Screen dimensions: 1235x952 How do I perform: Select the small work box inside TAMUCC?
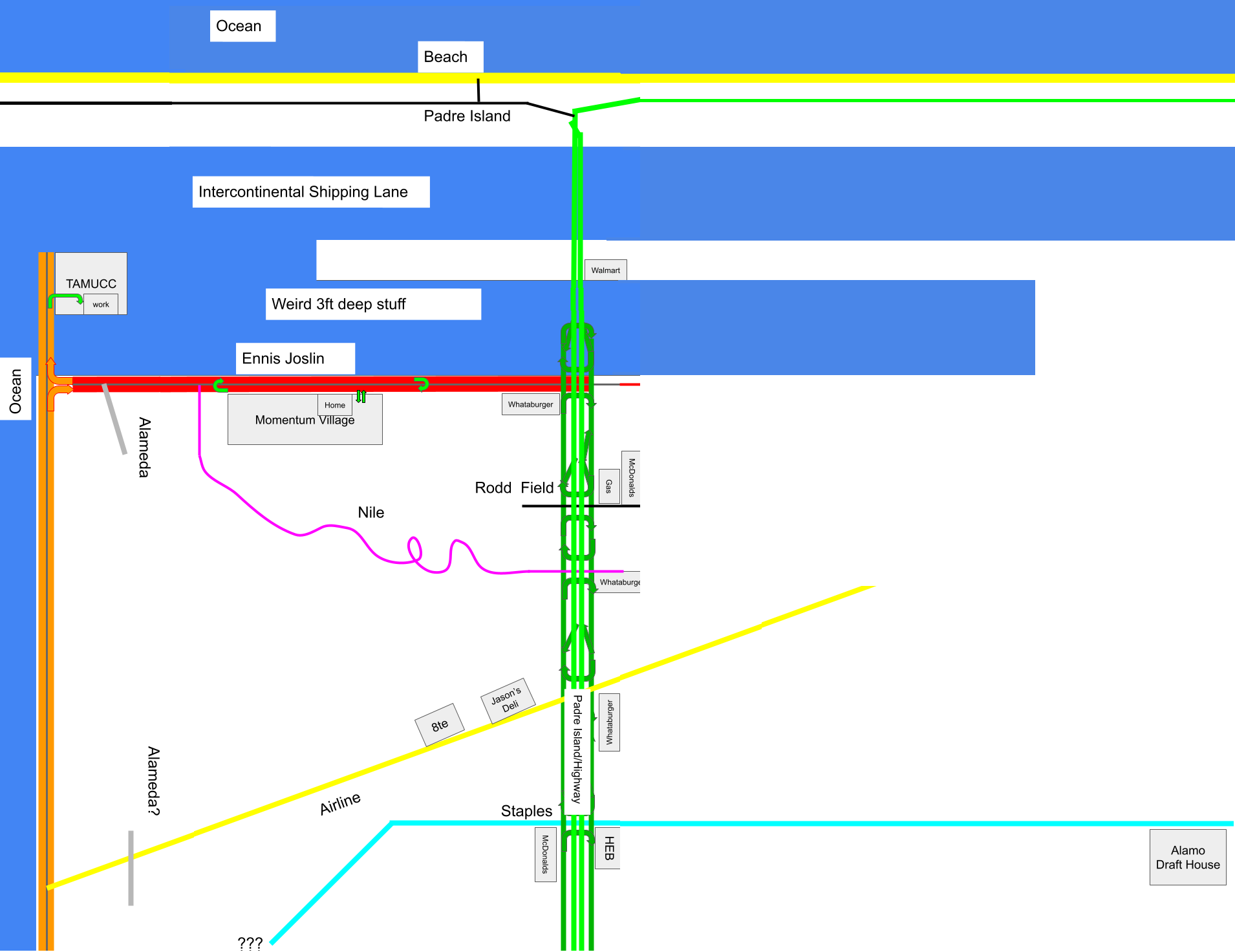pyautogui.click(x=101, y=305)
